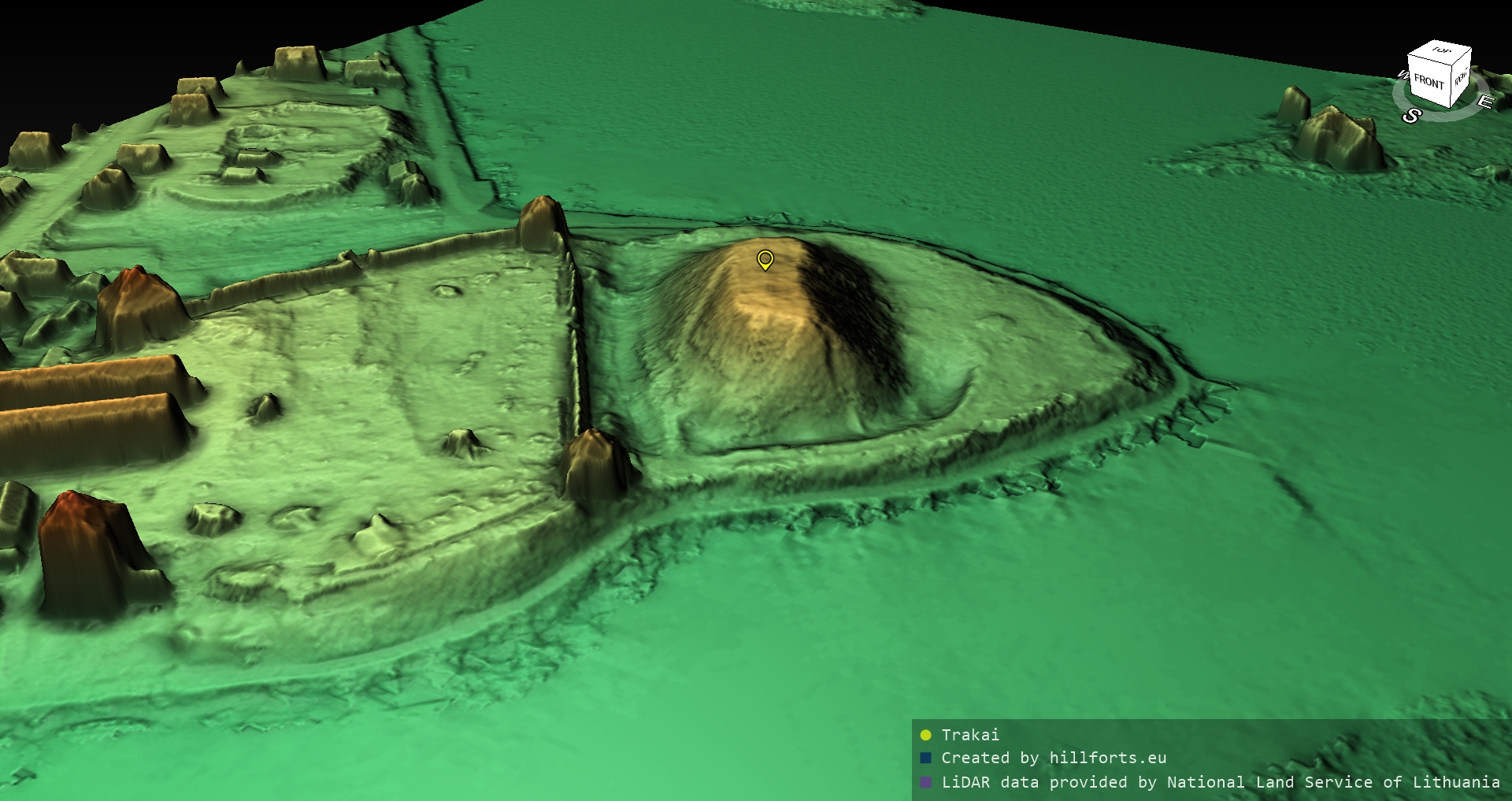Viewport: 1512px width, 801px height.
Task: Open the Created by hillforts.eu link
Action: [1054, 758]
